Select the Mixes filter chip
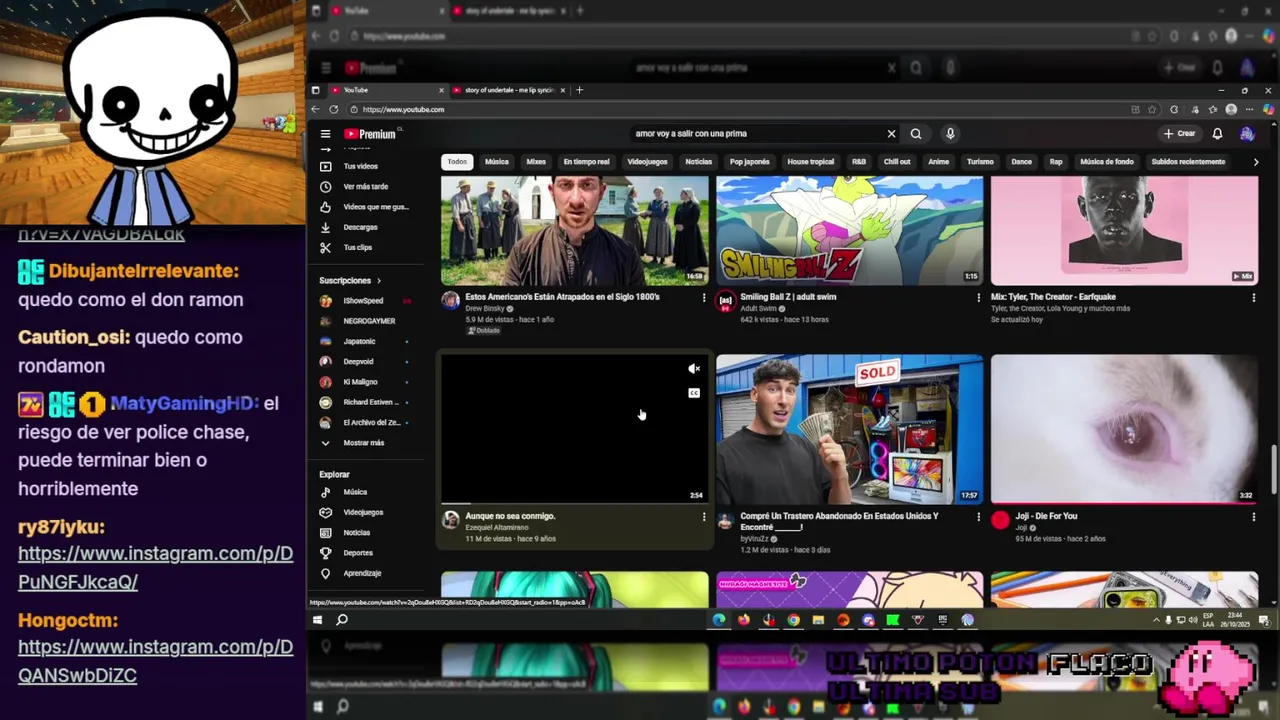The image size is (1280, 720). pyautogui.click(x=536, y=162)
